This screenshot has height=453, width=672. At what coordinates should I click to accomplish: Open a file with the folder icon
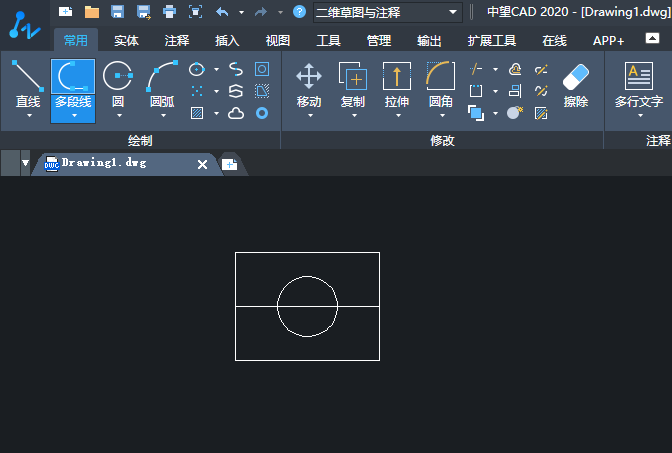coord(92,12)
